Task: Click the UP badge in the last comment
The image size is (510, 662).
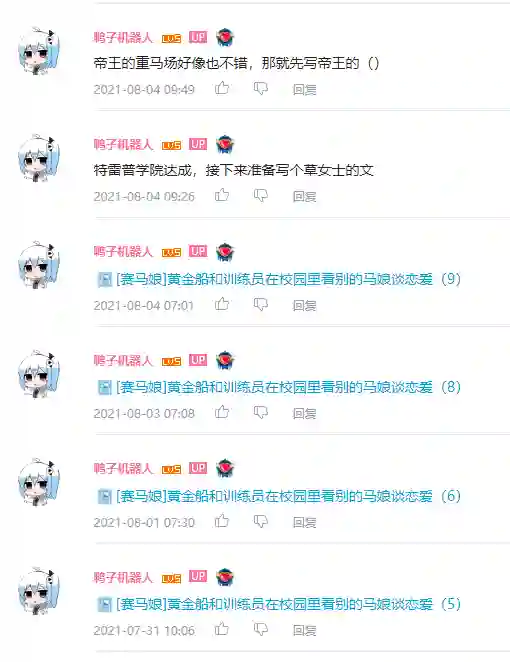Action: pos(198,576)
